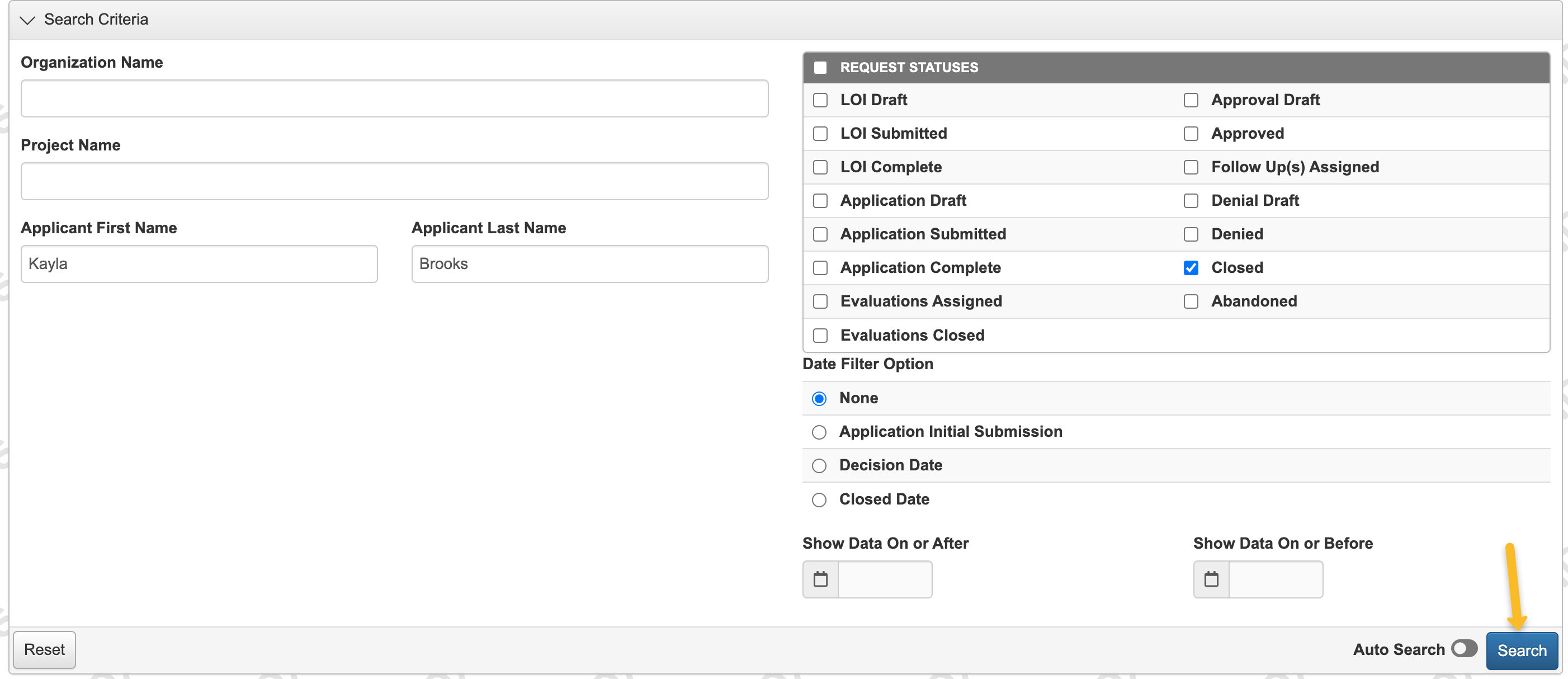
Task: Open calendar for Show Data On or Before
Action: click(1211, 579)
